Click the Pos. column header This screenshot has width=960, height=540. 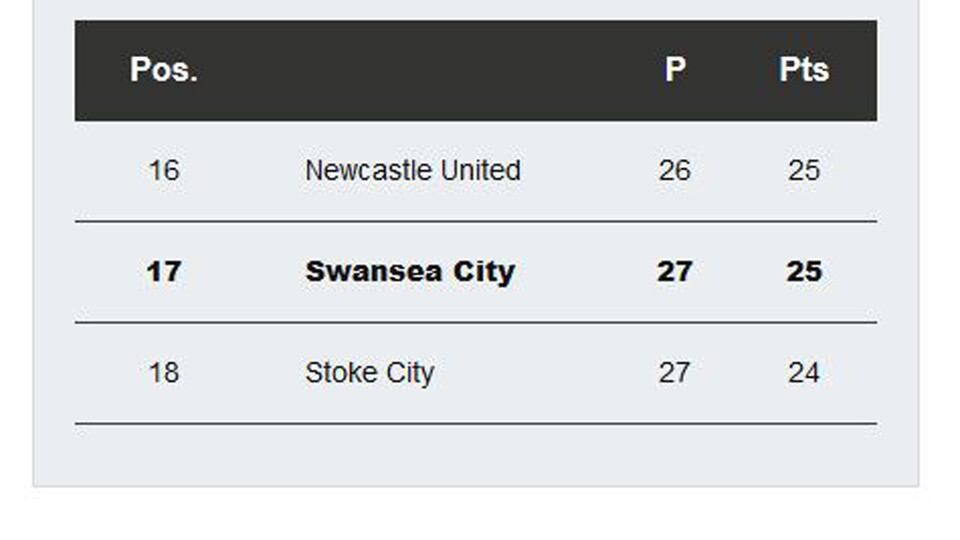164,70
